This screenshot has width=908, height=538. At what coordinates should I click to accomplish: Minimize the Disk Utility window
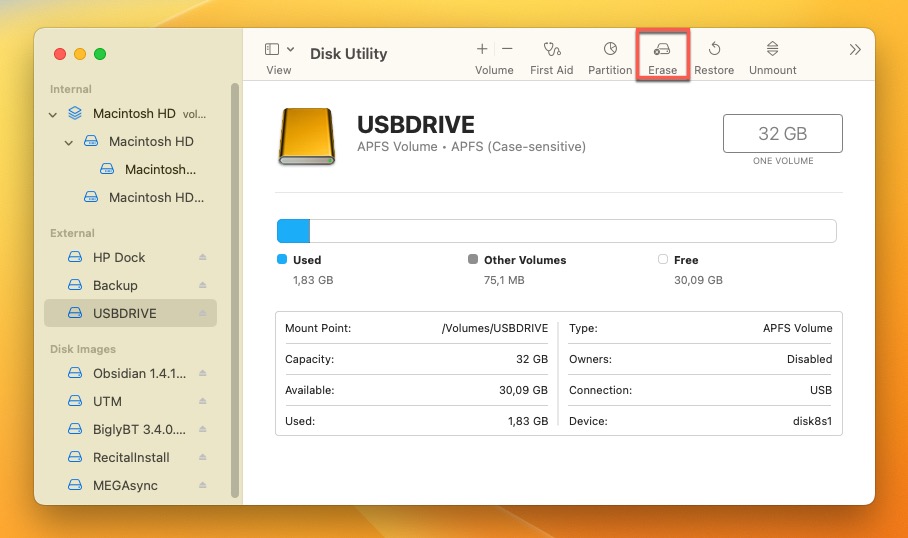(80, 54)
